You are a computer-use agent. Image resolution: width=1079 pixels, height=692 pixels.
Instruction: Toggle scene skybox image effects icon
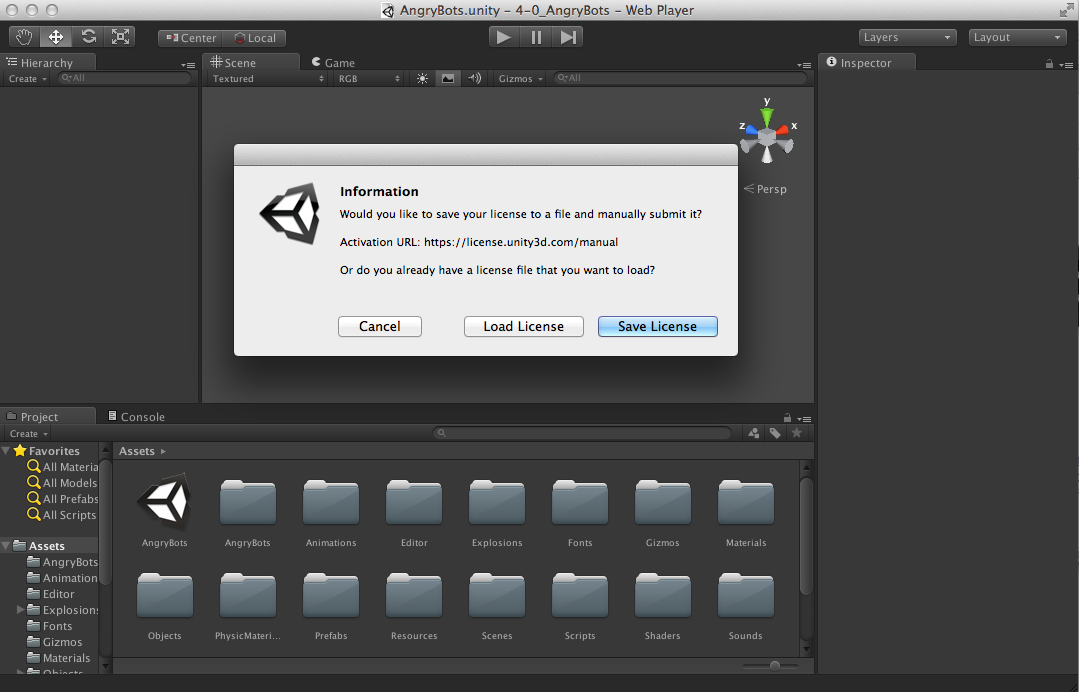[x=448, y=78]
